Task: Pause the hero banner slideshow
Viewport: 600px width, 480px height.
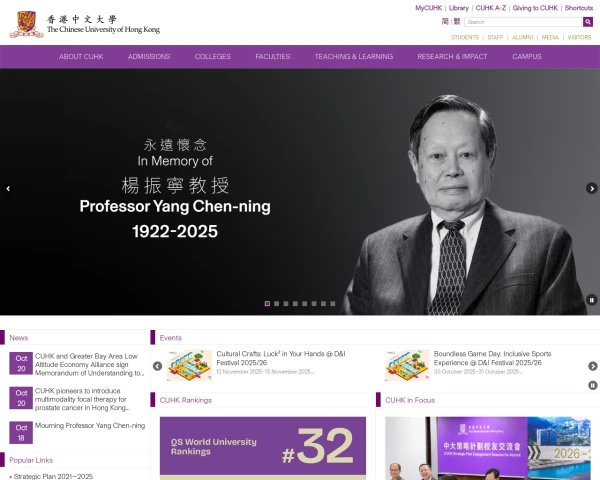Action: pyautogui.click(x=592, y=300)
